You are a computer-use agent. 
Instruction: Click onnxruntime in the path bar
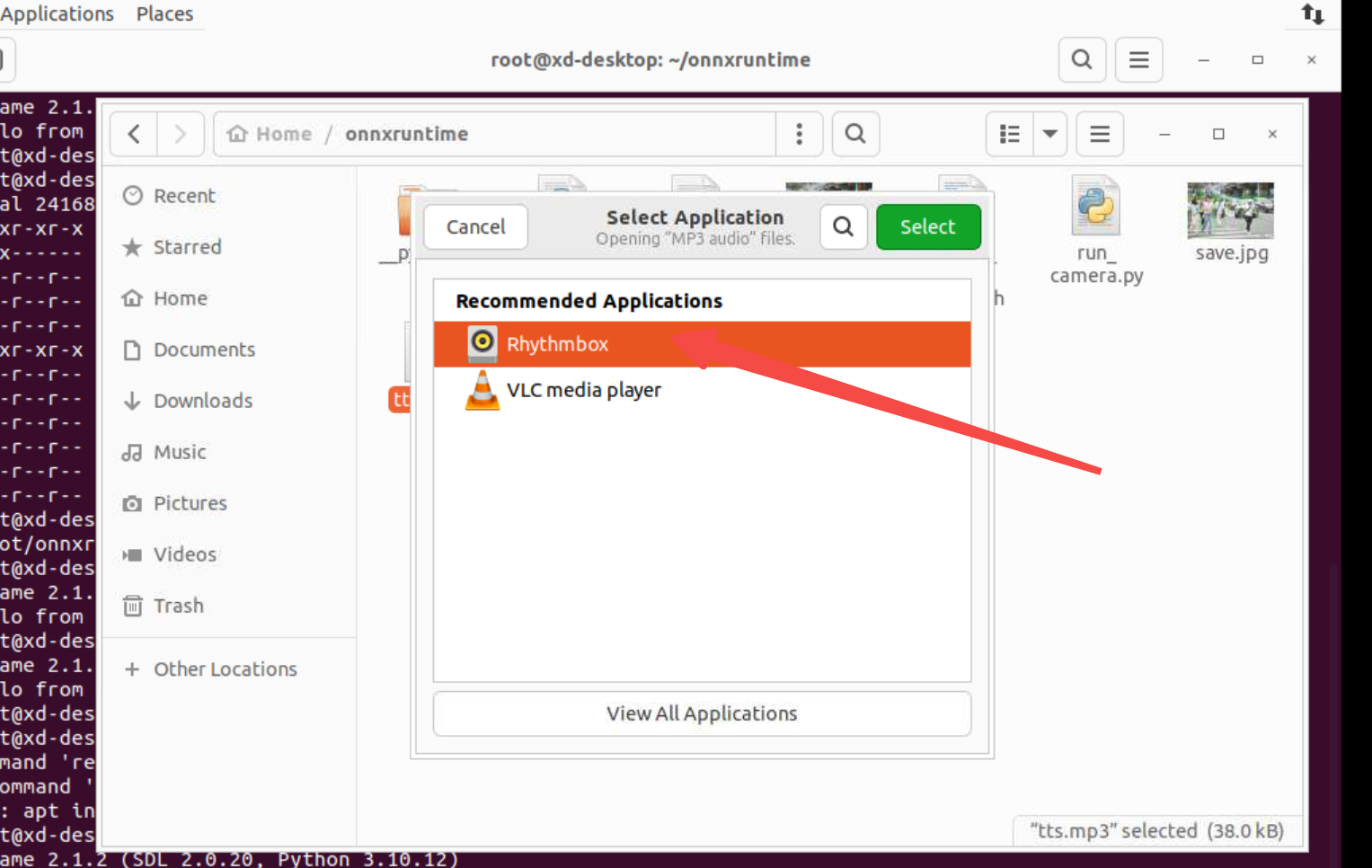pyautogui.click(x=406, y=134)
